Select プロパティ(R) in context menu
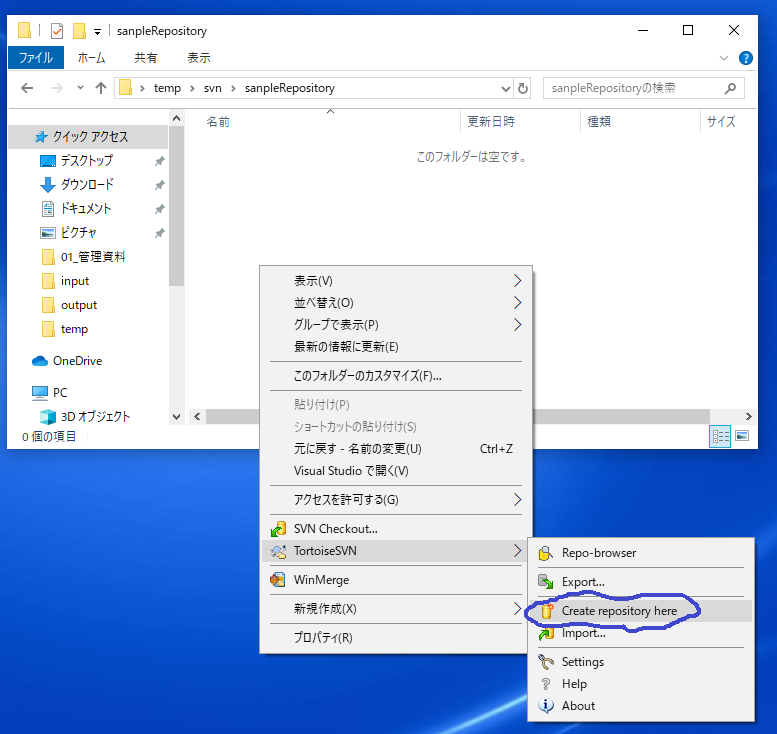This screenshot has width=777, height=734. (x=396, y=638)
